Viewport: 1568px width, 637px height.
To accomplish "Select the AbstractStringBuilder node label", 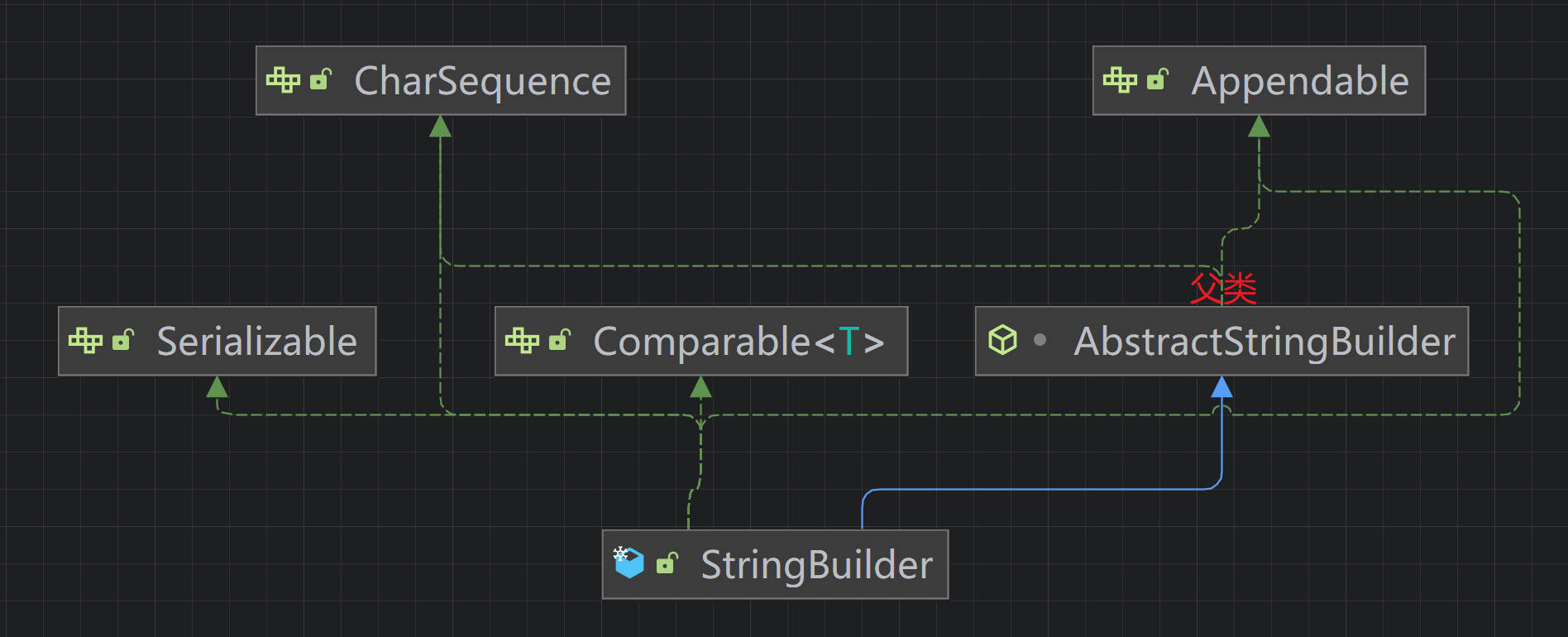I will coord(1264,342).
